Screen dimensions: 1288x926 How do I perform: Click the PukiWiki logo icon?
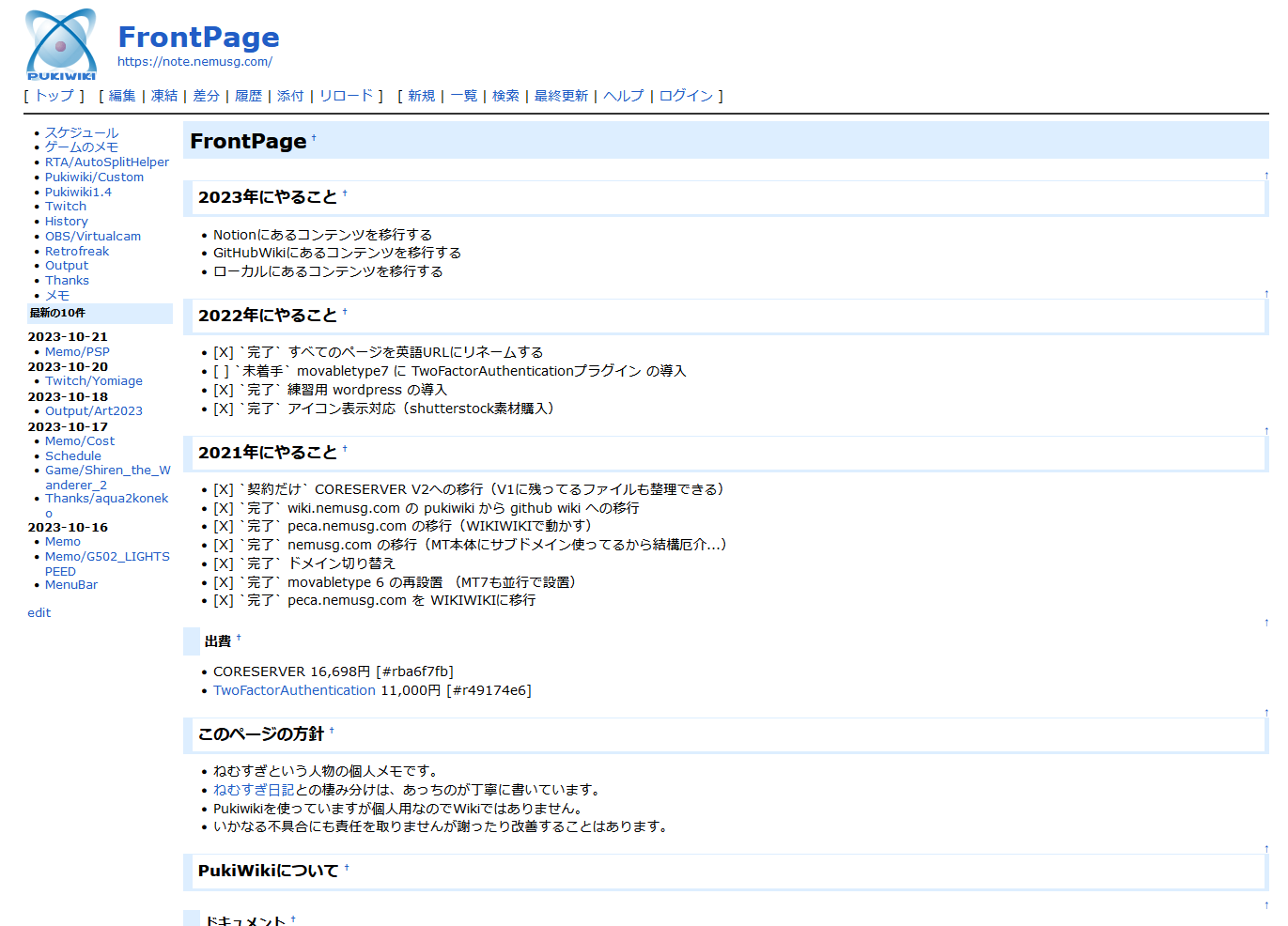coord(61,44)
